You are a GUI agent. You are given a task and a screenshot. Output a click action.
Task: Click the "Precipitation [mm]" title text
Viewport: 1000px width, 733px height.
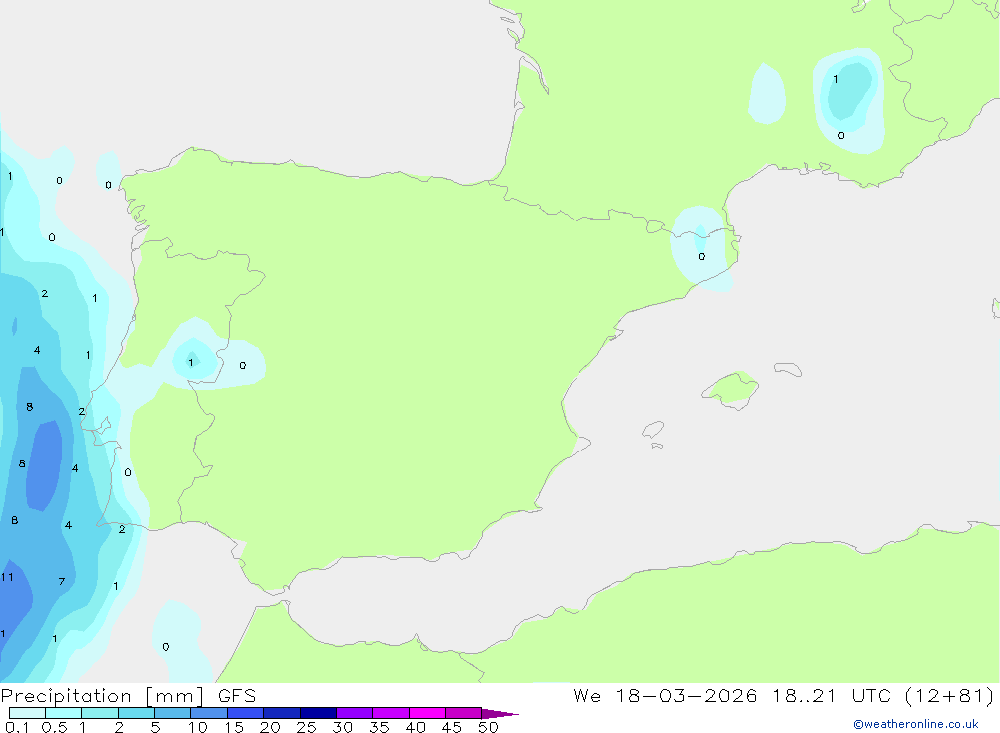point(102,696)
